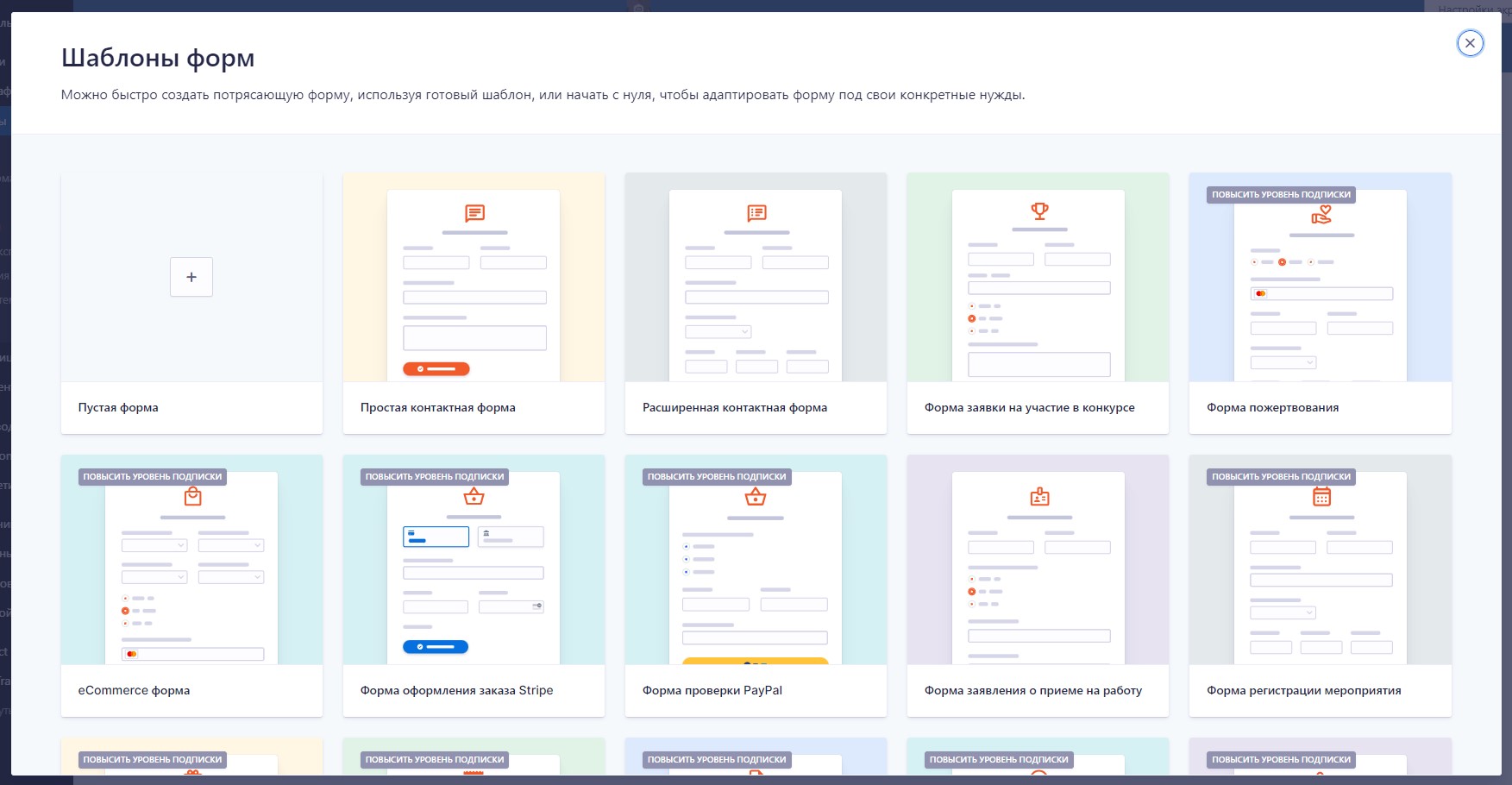Click the basket icon in Stripe form thumbnail
1512x785 pixels.
pyautogui.click(x=474, y=497)
